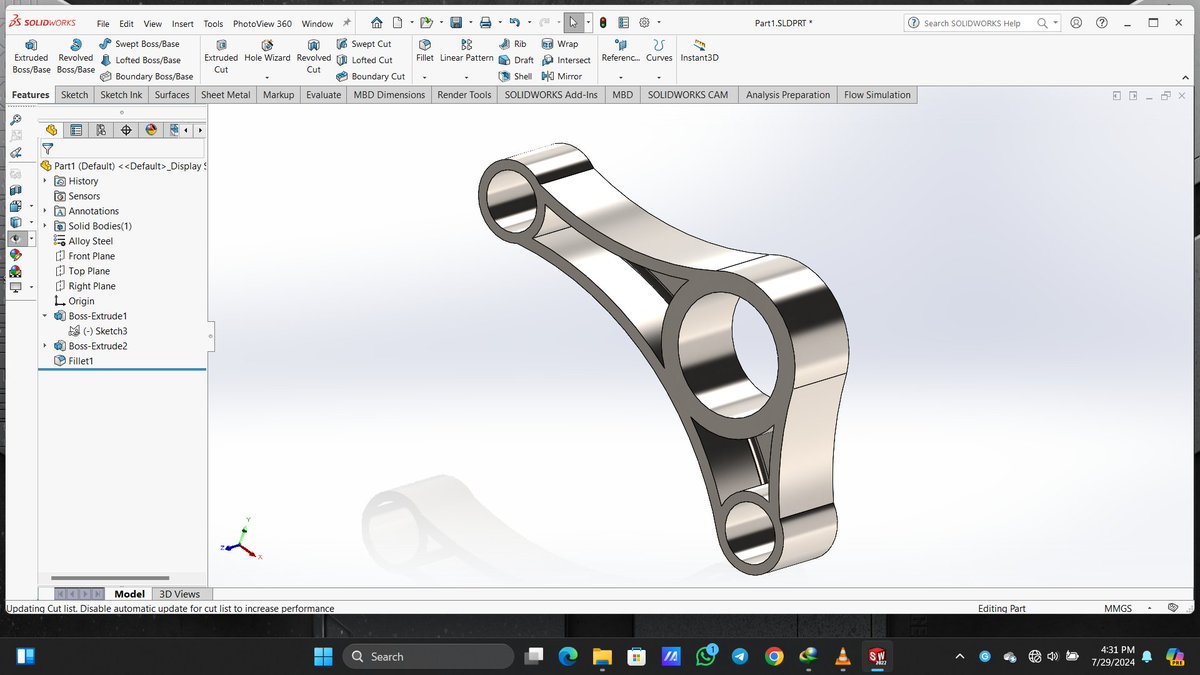The image size is (1200, 675).
Task: Open the DimXpertManager tab icon
Action: click(x=126, y=130)
